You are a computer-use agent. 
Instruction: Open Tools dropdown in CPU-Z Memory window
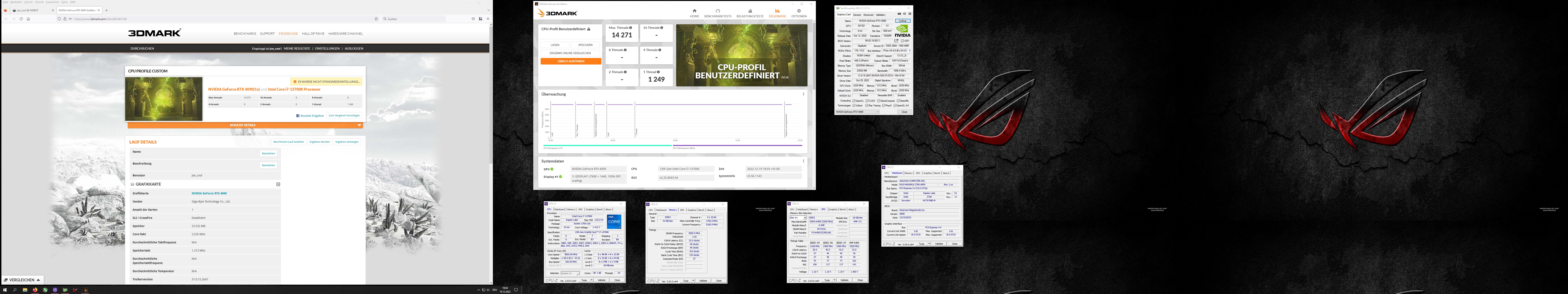tap(688, 281)
